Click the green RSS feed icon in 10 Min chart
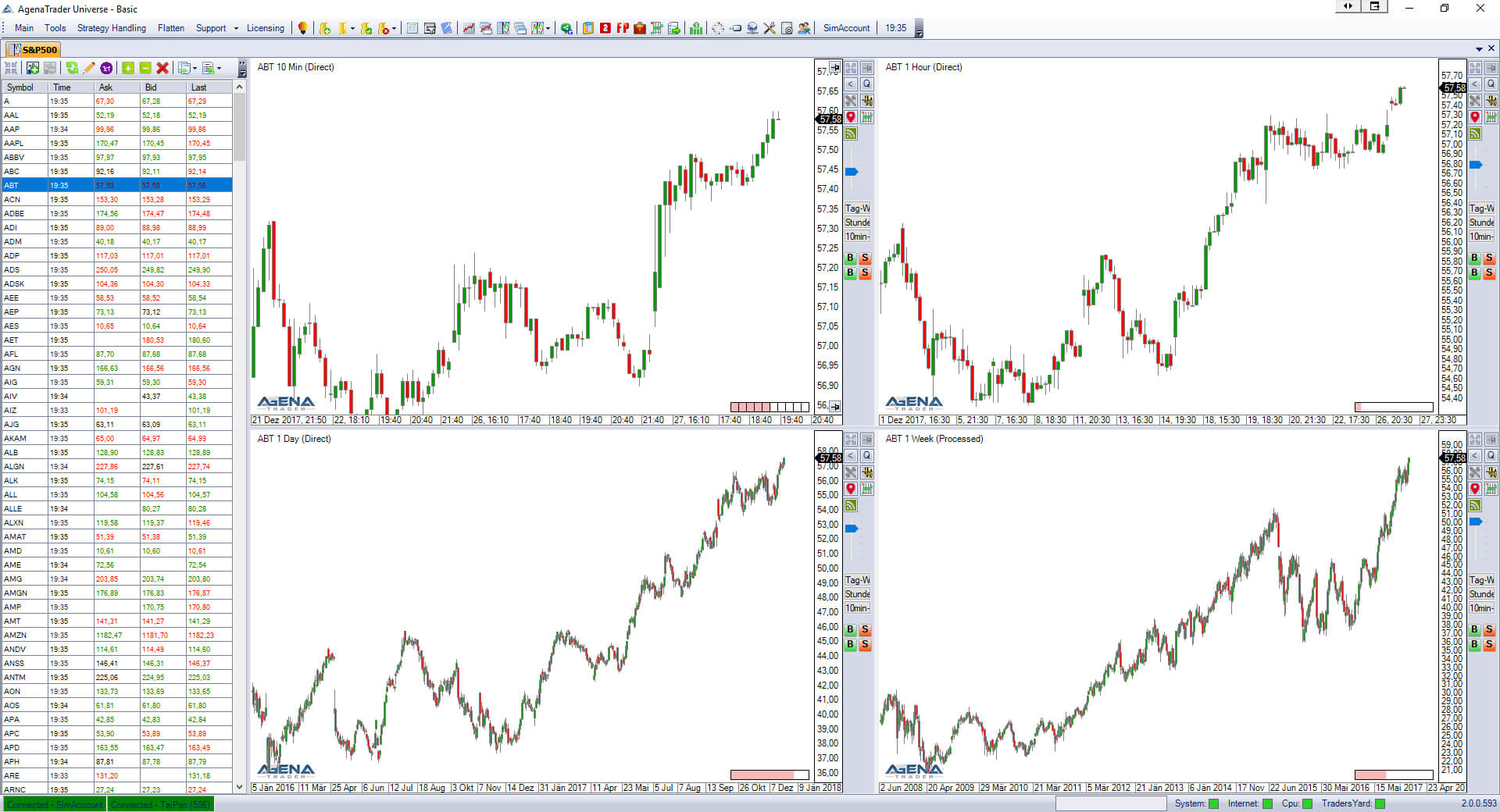The width and height of the screenshot is (1500, 812). (851, 134)
